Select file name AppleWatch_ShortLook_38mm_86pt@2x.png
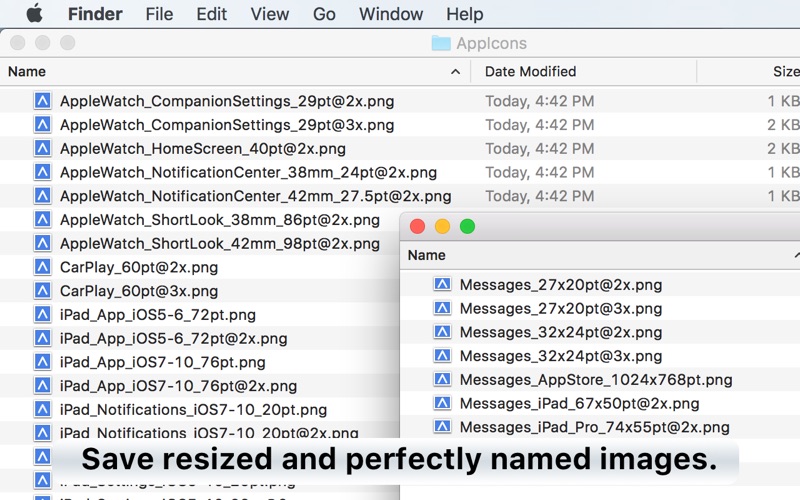The height and width of the screenshot is (500, 800). pos(220,220)
